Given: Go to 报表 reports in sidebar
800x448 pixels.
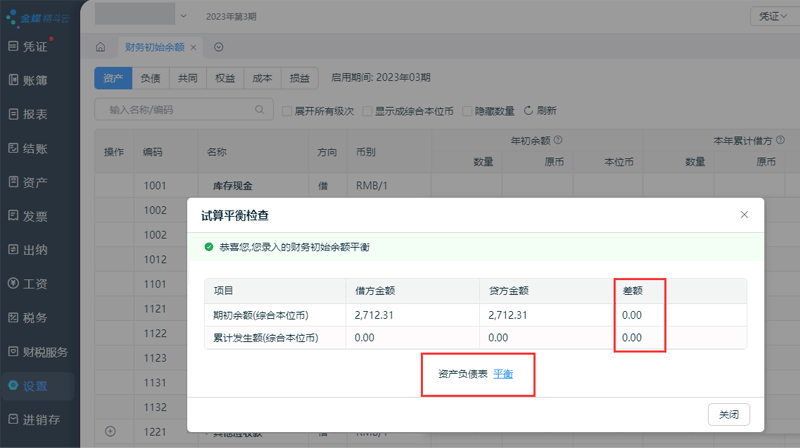Looking at the screenshot, I should pos(14,114).
